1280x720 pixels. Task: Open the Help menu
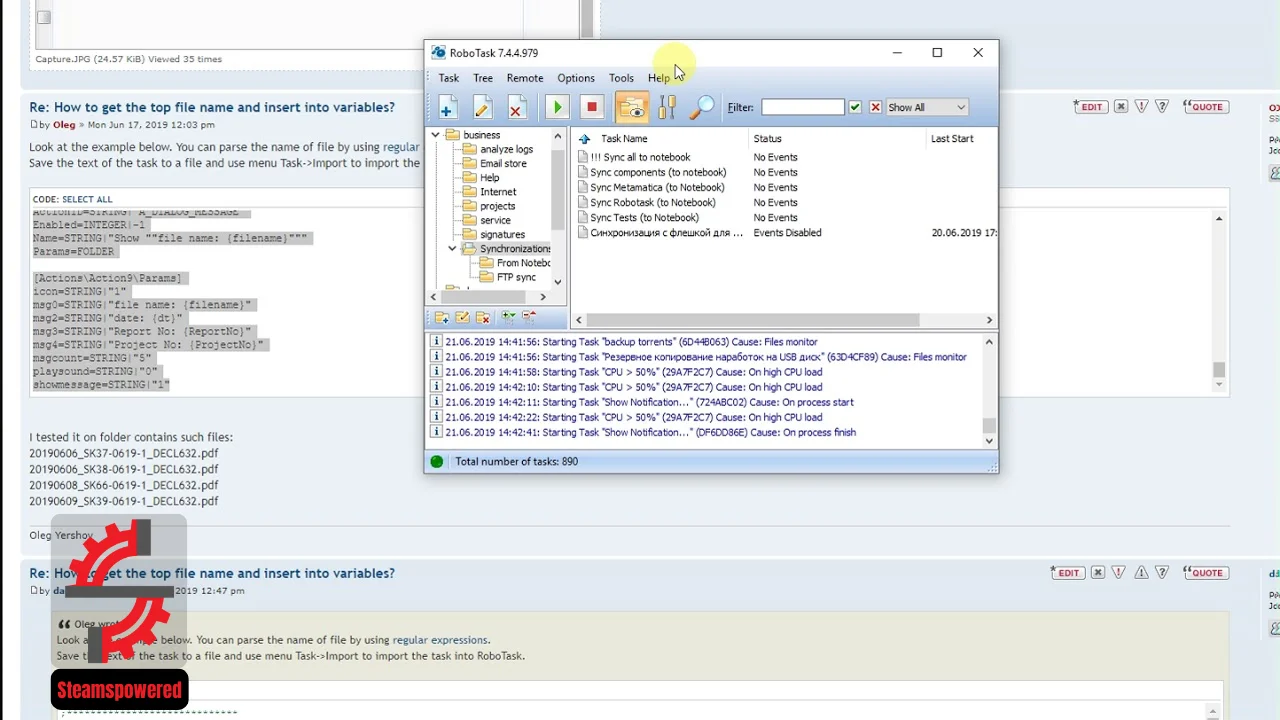click(658, 78)
